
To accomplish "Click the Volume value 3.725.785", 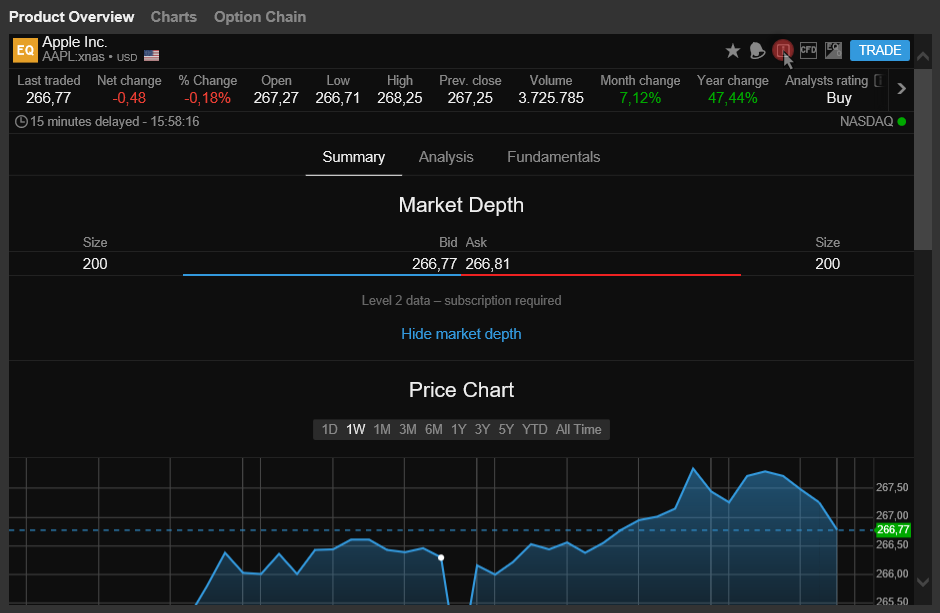I will [551, 98].
